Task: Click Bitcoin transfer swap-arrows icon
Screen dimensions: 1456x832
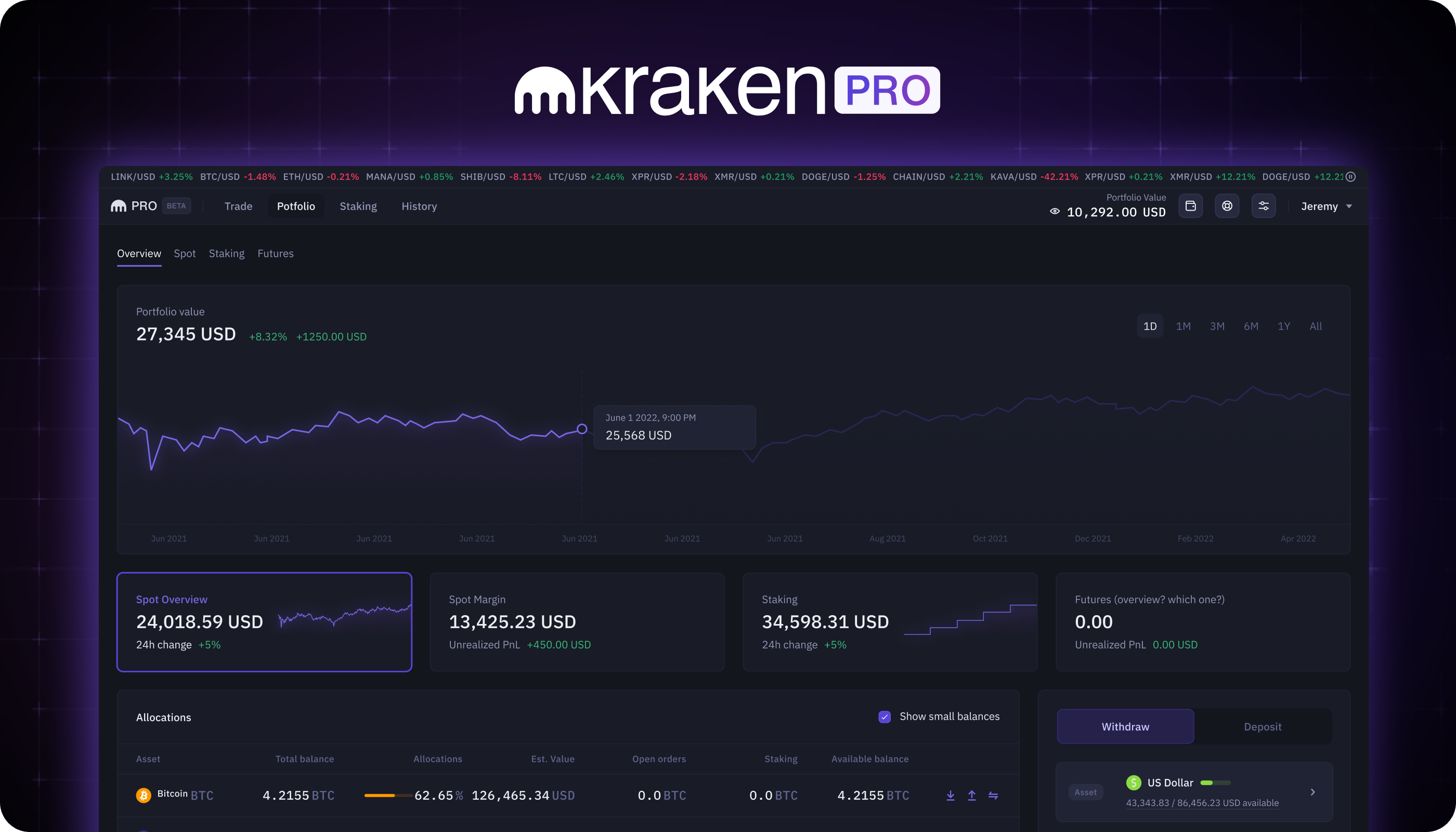Action: click(993, 795)
